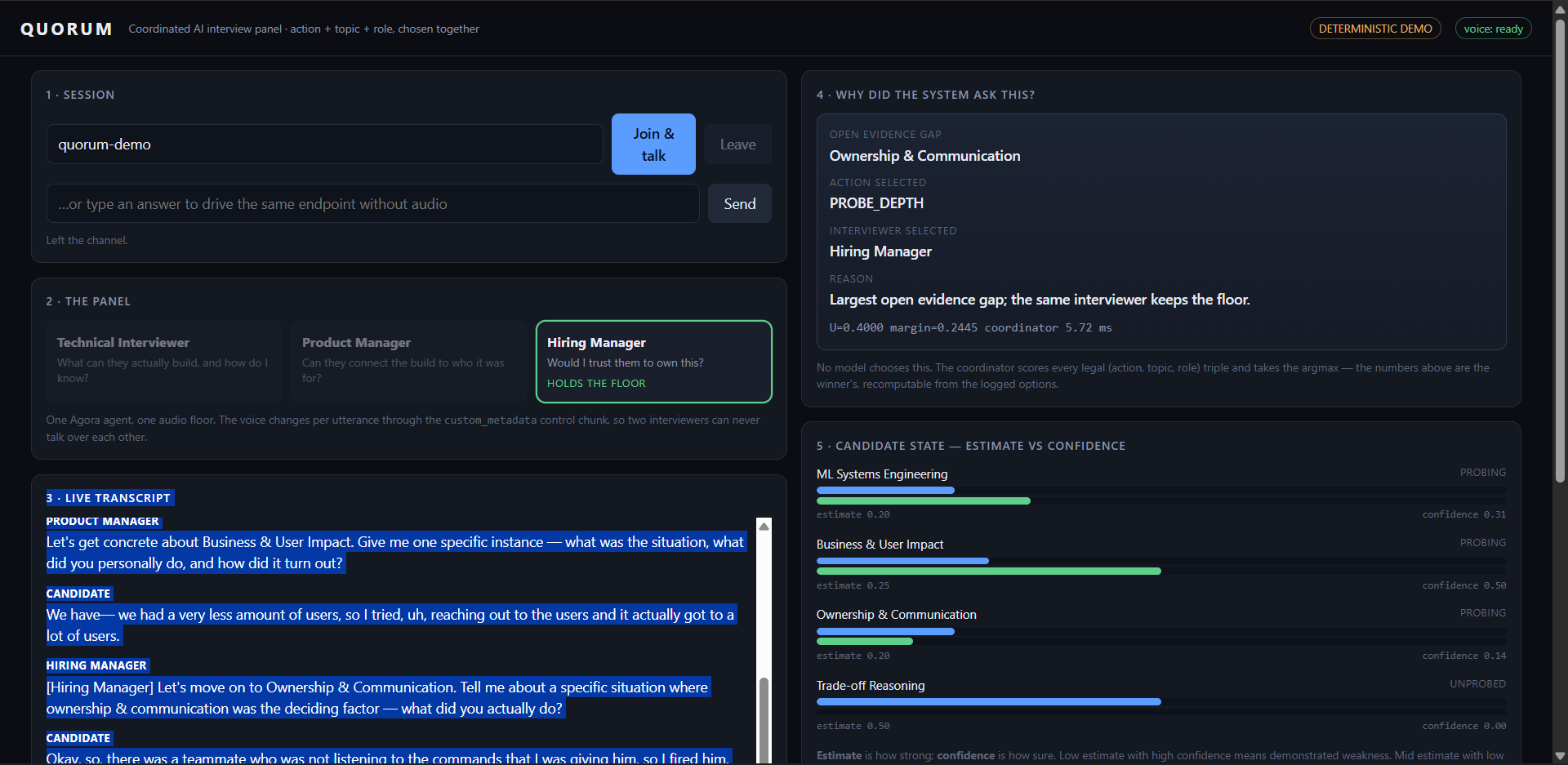1568x765 pixels.
Task: Click the page scrollbar up arrow
Action: [1560, 9]
